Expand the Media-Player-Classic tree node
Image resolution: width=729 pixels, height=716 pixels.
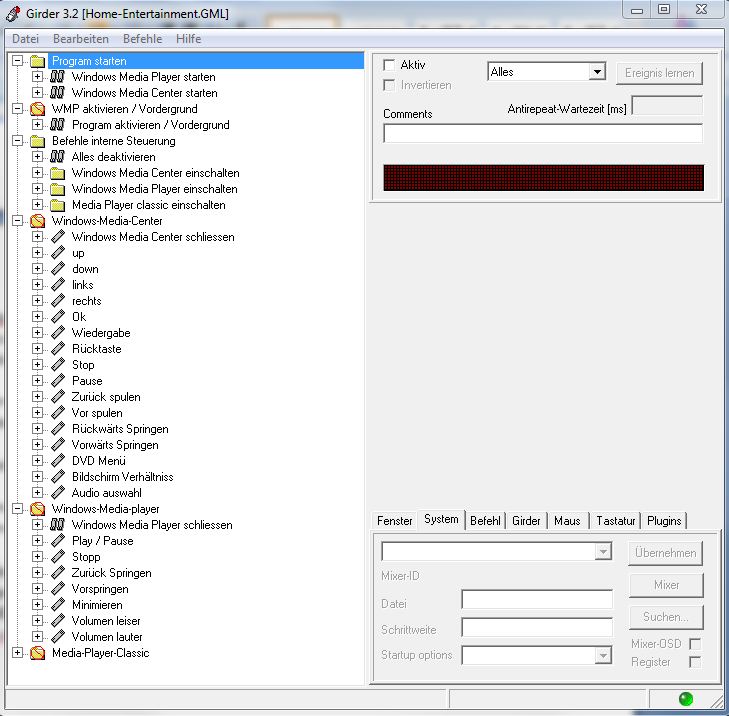pyautogui.click(x=17, y=653)
